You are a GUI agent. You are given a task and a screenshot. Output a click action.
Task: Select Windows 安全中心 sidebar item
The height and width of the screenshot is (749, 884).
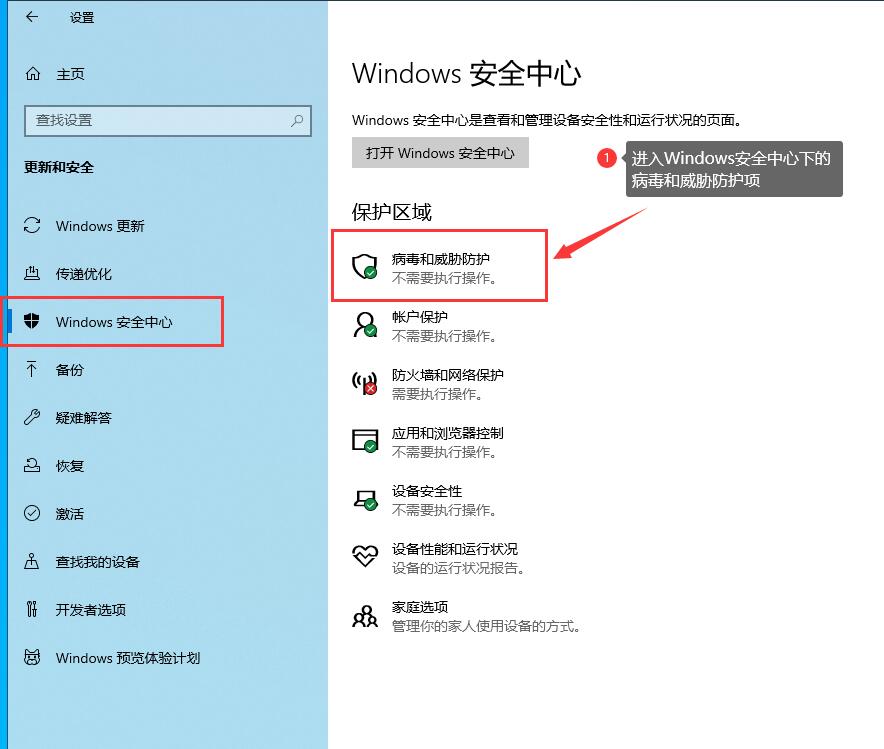click(114, 322)
